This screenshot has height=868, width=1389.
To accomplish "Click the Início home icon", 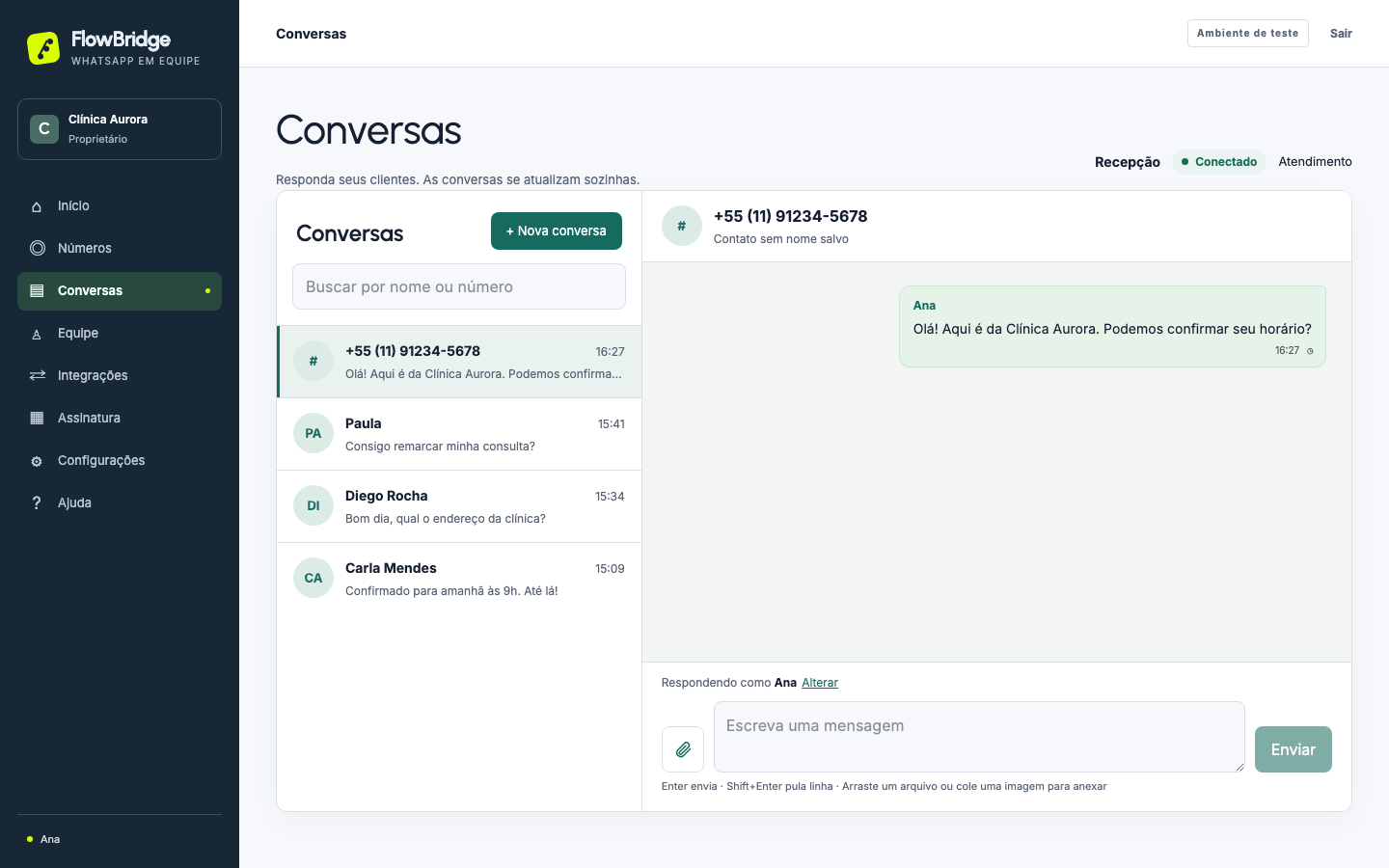I will pos(37,206).
